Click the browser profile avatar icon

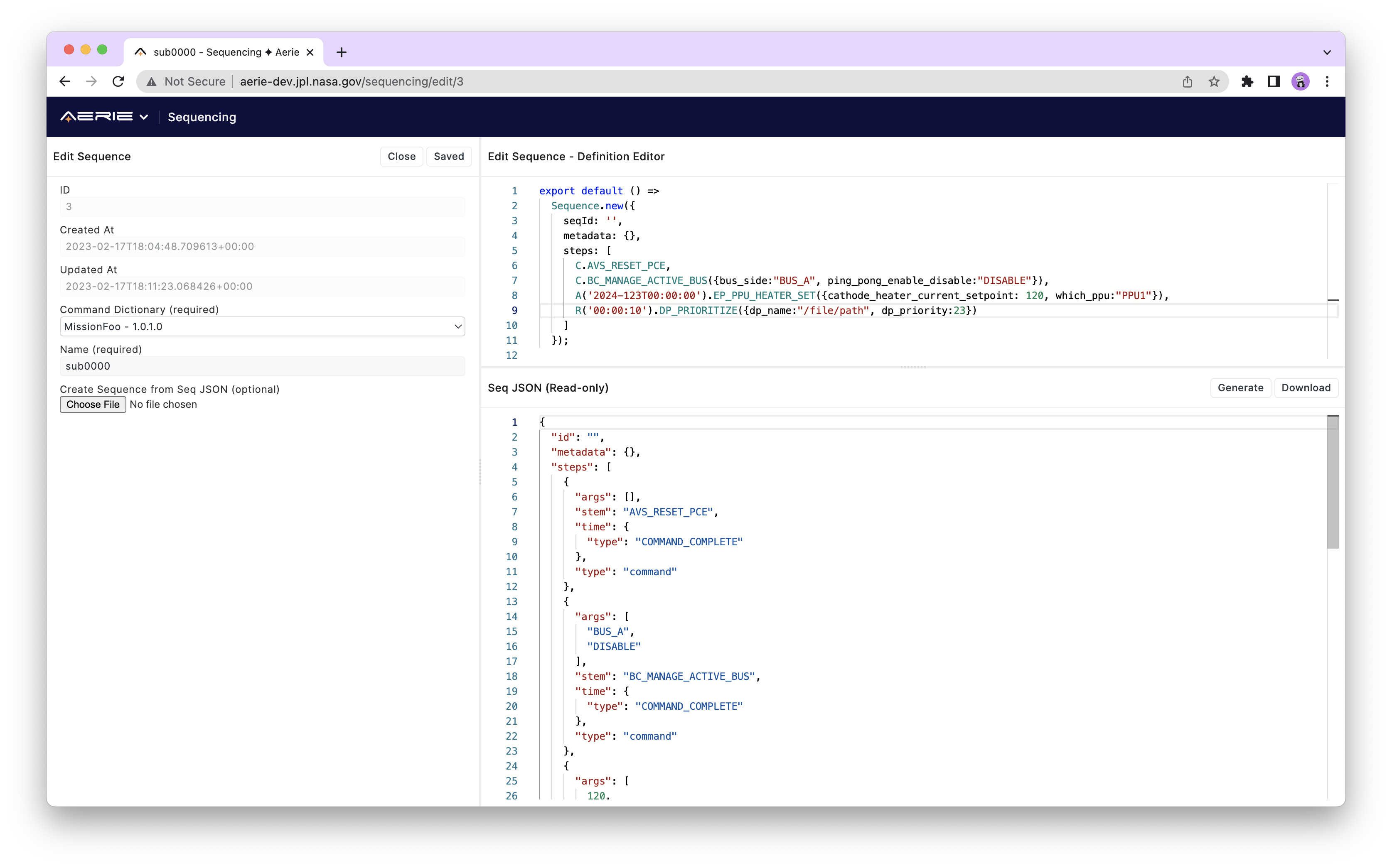click(x=1301, y=81)
